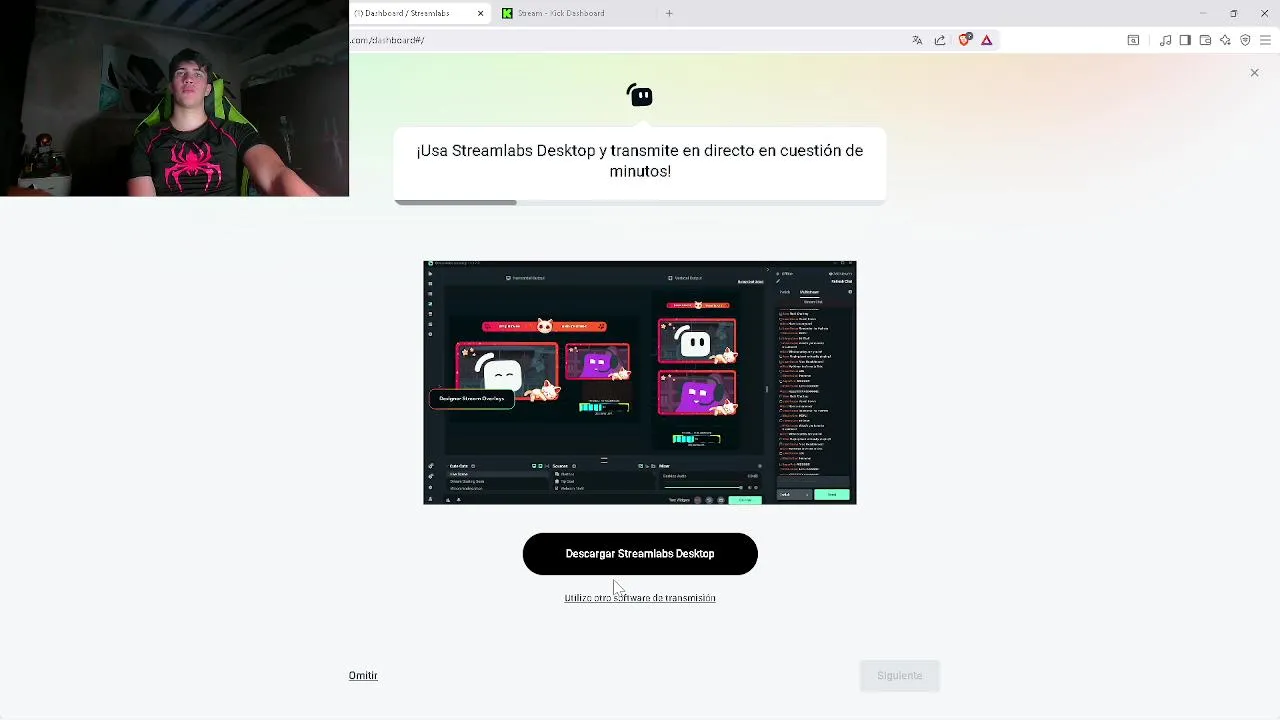1280x720 pixels.
Task: Open a new browser tab
Action: [669, 13]
